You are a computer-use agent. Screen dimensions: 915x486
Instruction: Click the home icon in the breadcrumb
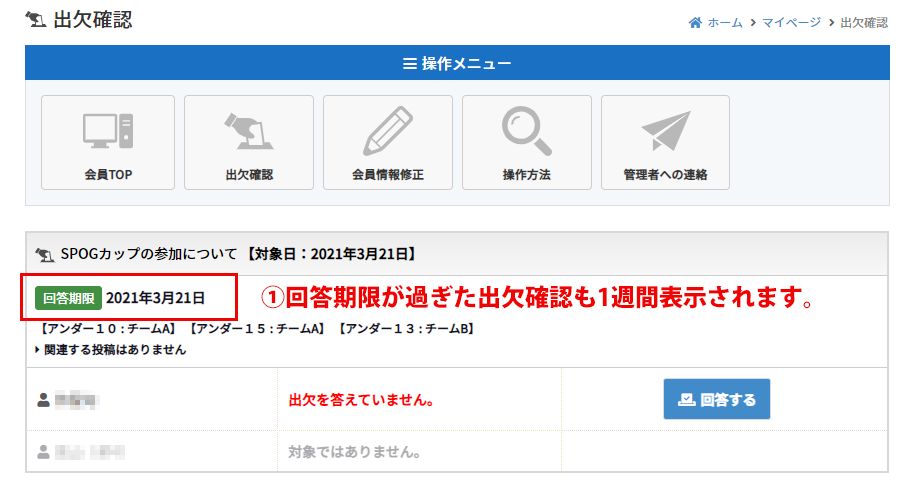[695, 22]
